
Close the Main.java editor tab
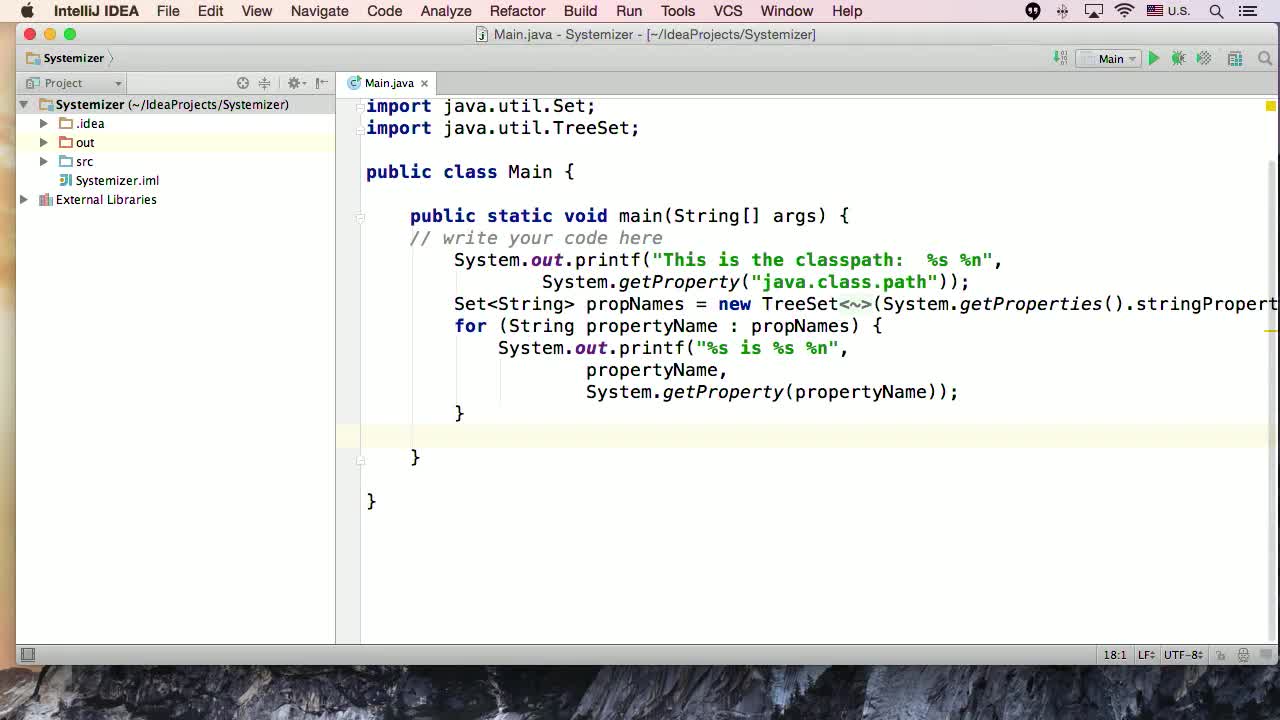tap(424, 83)
